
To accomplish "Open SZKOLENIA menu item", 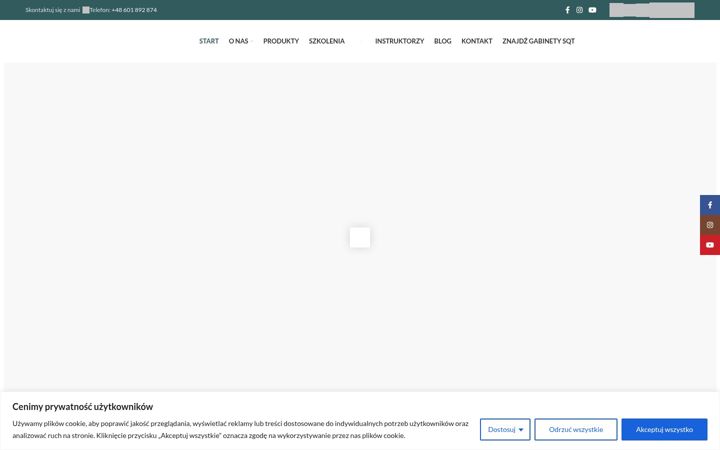I will tap(326, 41).
